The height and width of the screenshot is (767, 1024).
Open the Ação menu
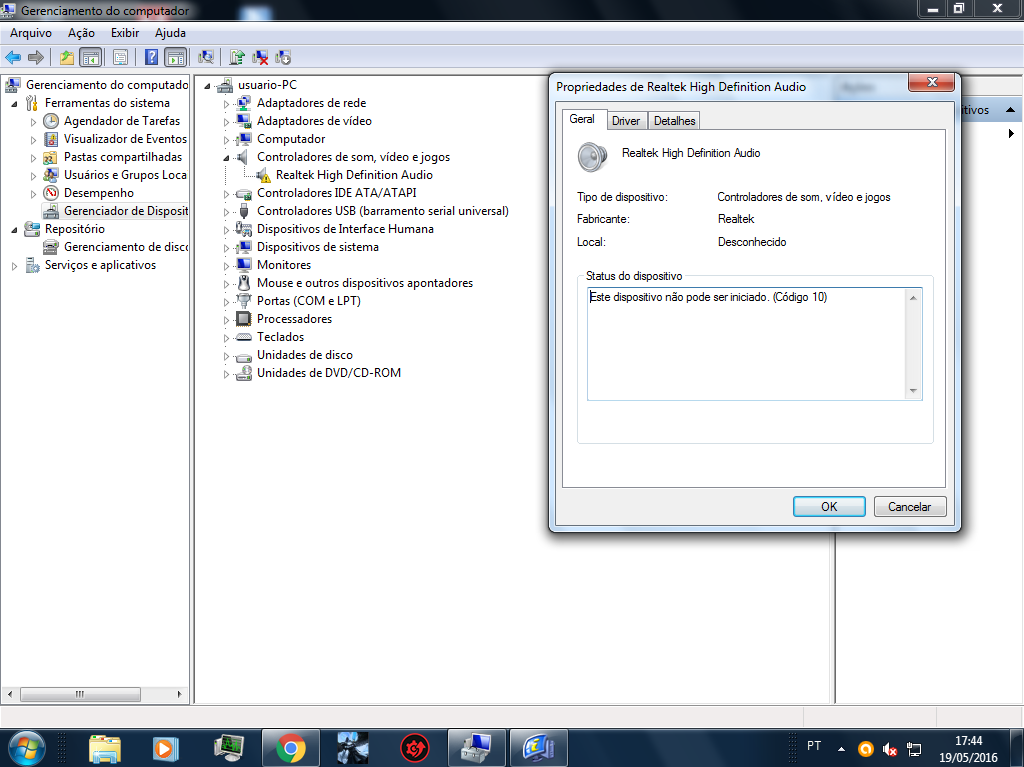coord(81,33)
